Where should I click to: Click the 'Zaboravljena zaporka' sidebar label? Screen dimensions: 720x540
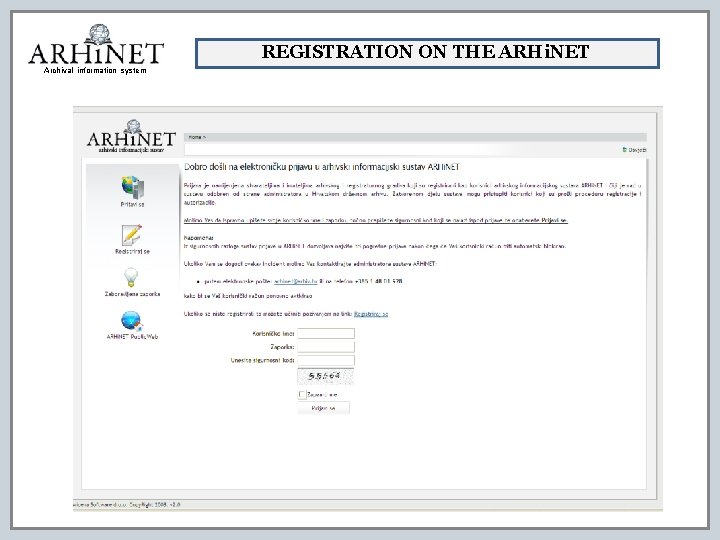tap(132, 294)
